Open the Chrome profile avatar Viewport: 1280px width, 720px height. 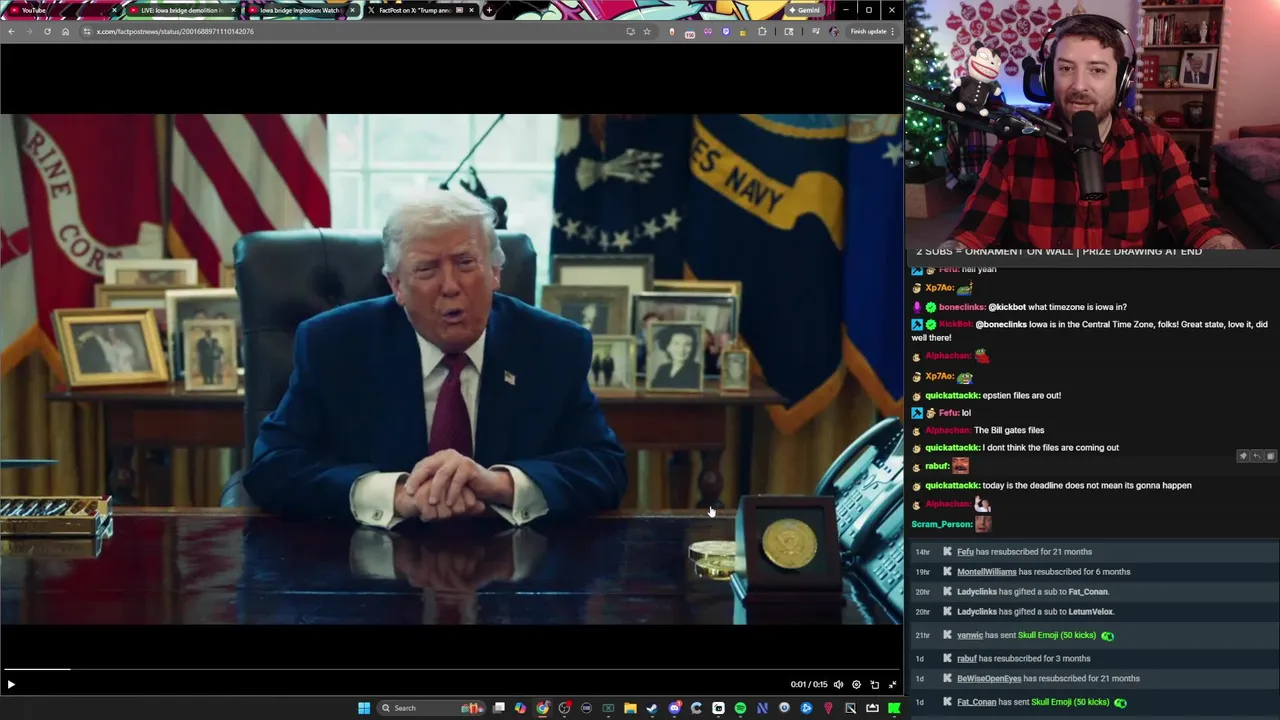click(833, 31)
